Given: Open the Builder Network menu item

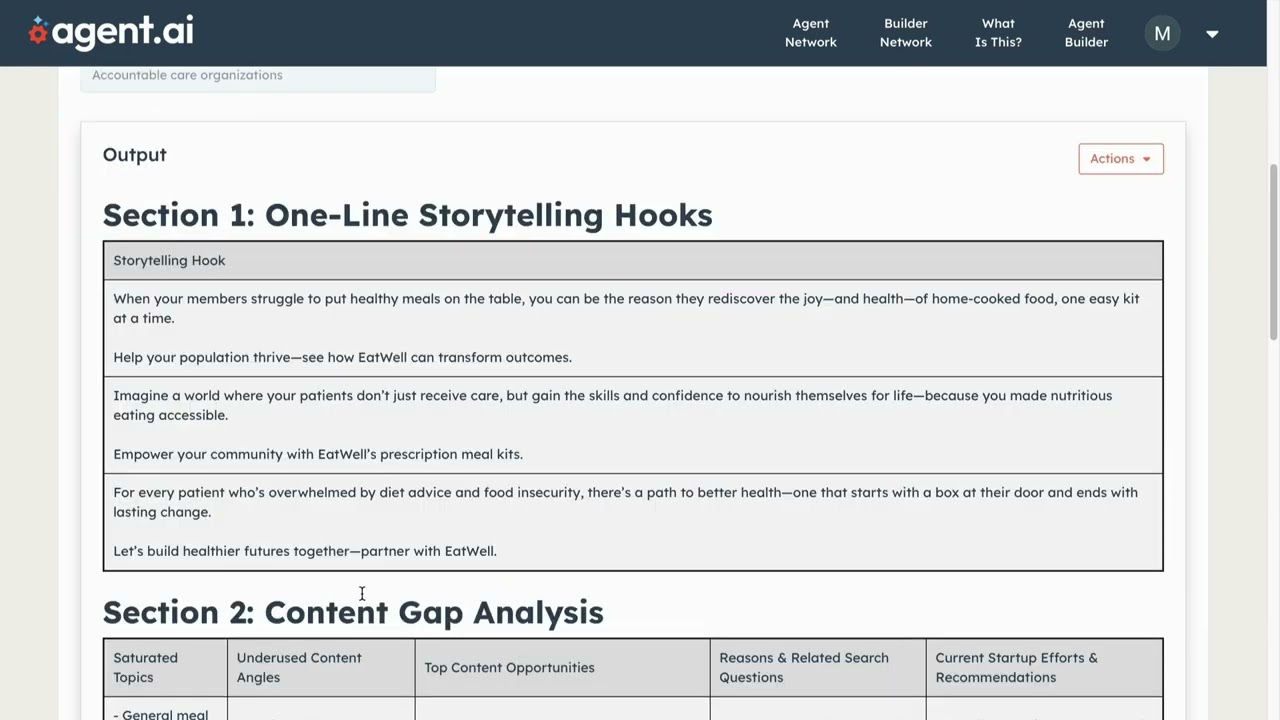Looking at the screenshot, I should click(905, 33).
